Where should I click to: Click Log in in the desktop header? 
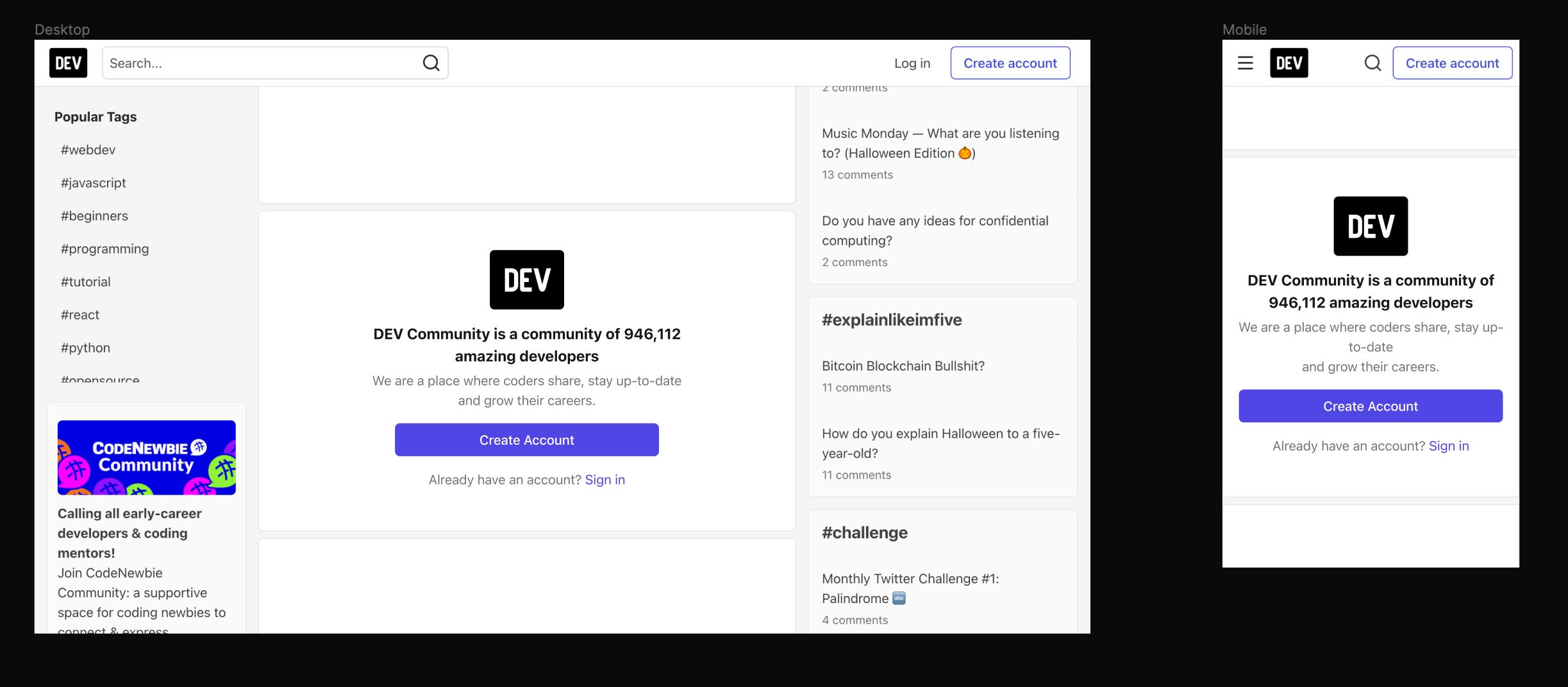[912, 63]
